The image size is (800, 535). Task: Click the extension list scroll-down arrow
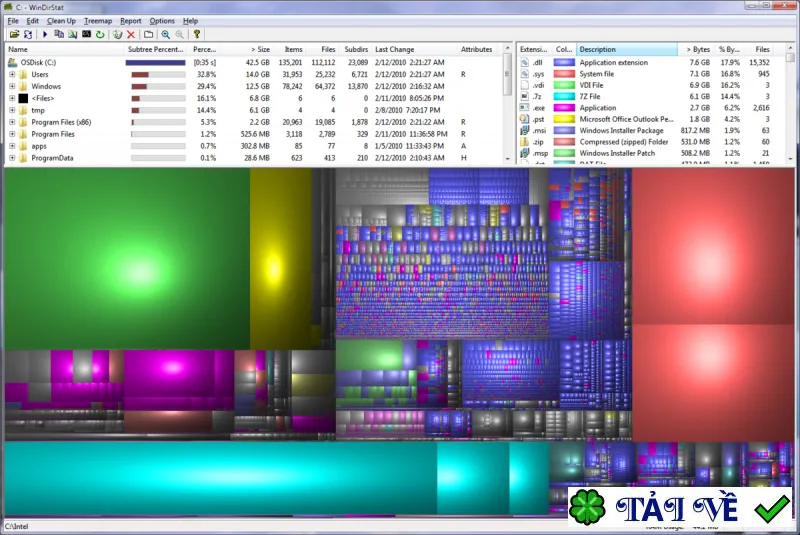click(790, 159)
